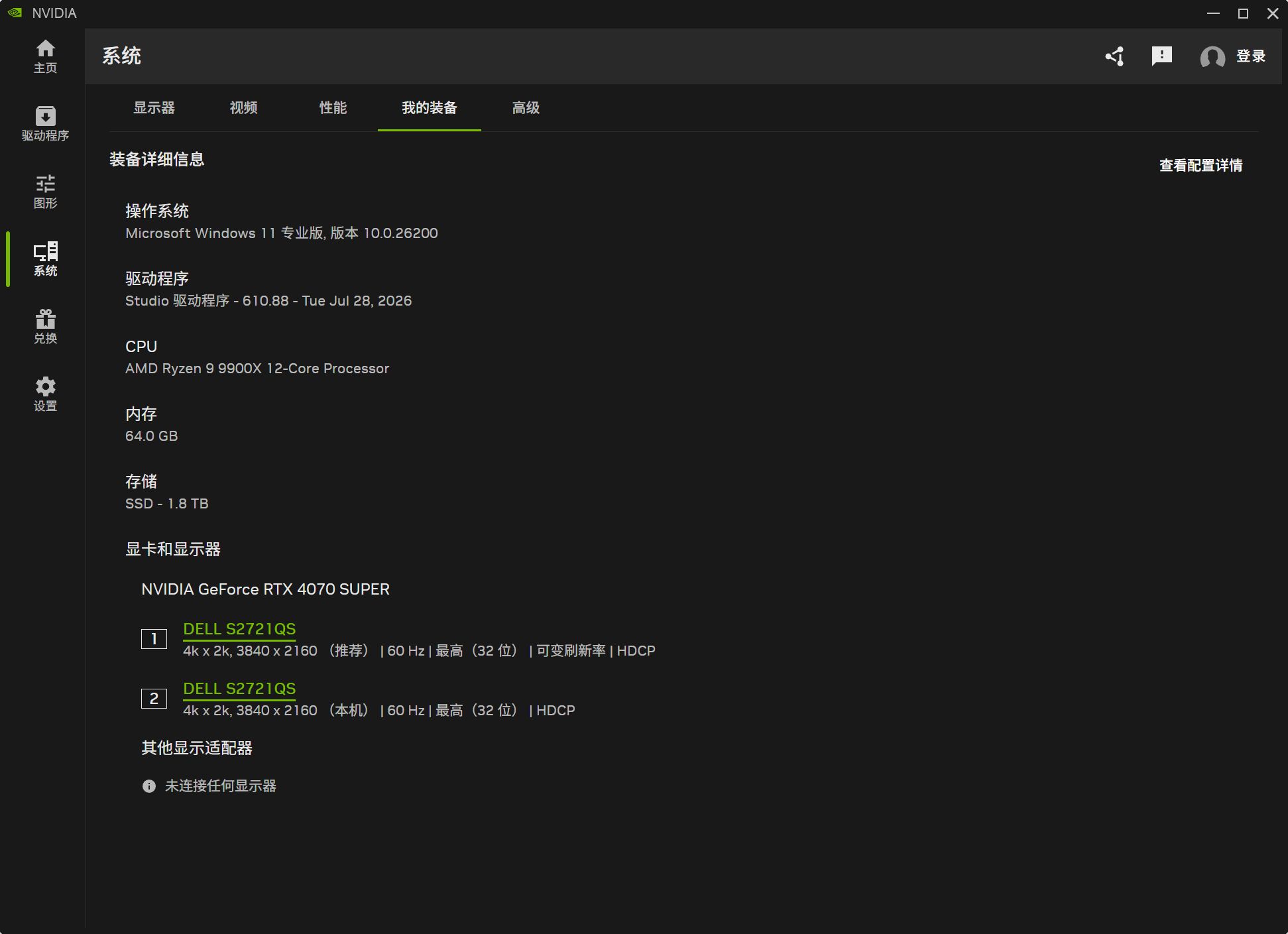Open the feedback notification icon
Image resolution: width=1288 pixels, height=934 pixels.
point(1162,56)
